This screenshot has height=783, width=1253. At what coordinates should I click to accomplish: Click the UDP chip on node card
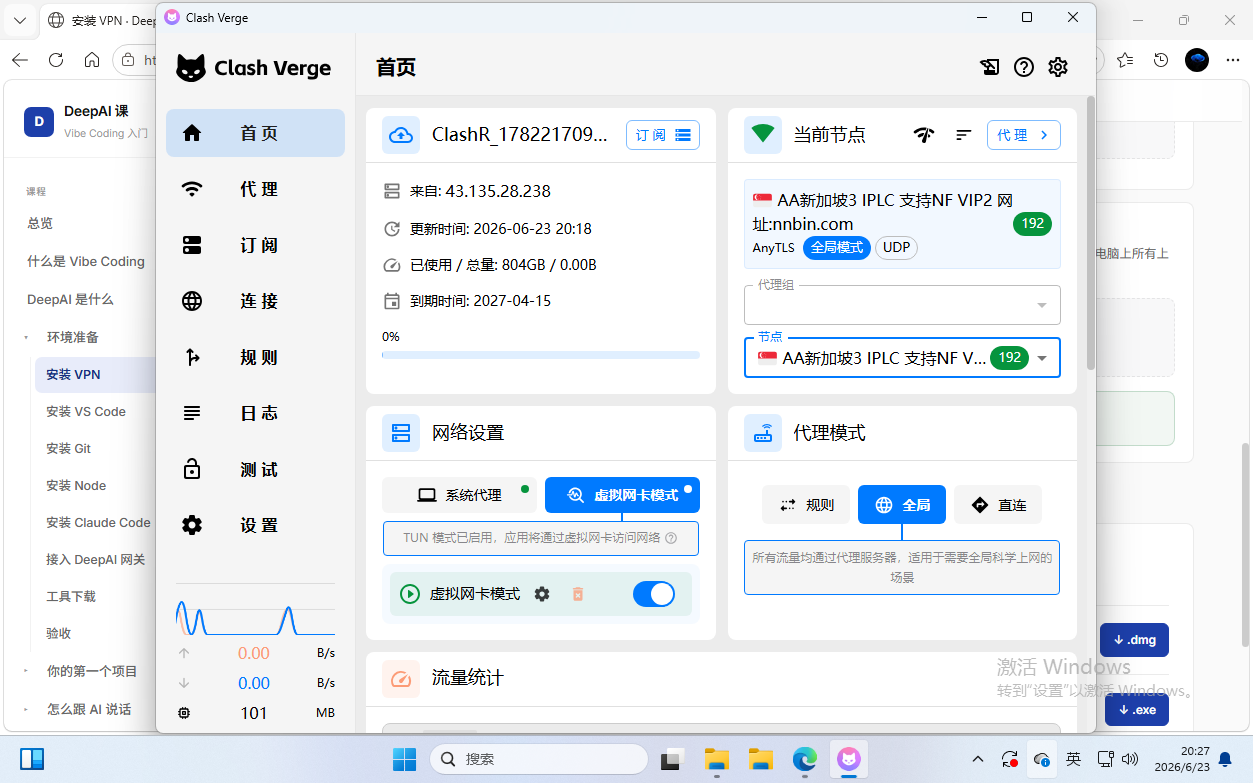click(897, 247)
